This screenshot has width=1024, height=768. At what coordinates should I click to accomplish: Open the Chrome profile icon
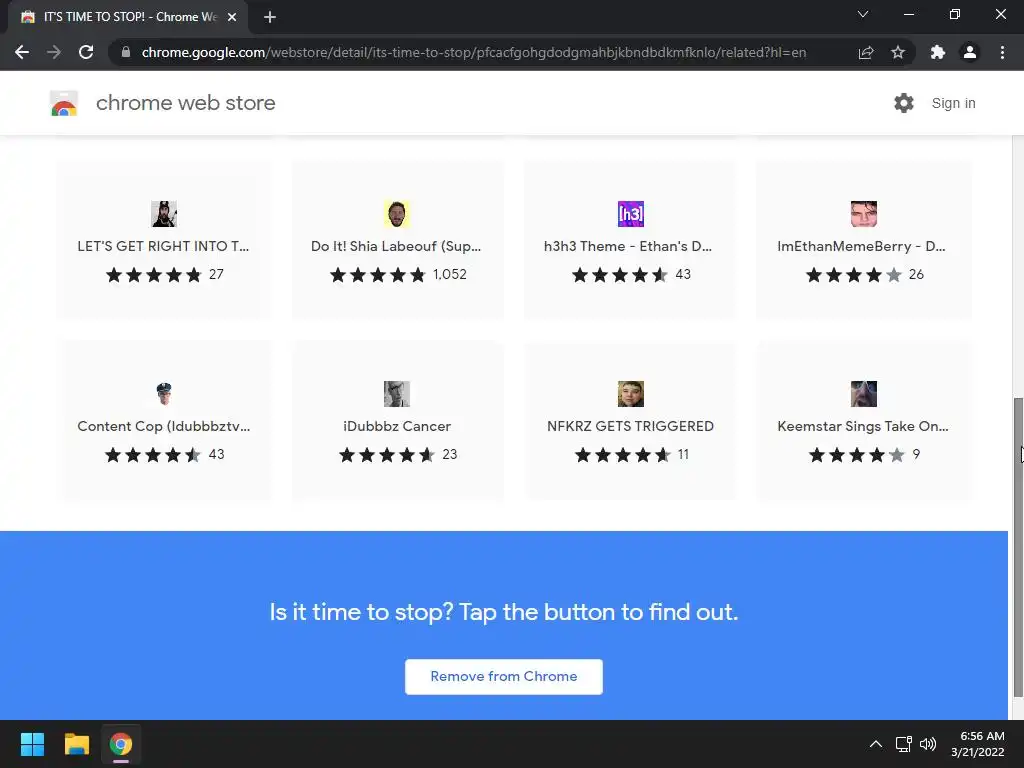970,52
